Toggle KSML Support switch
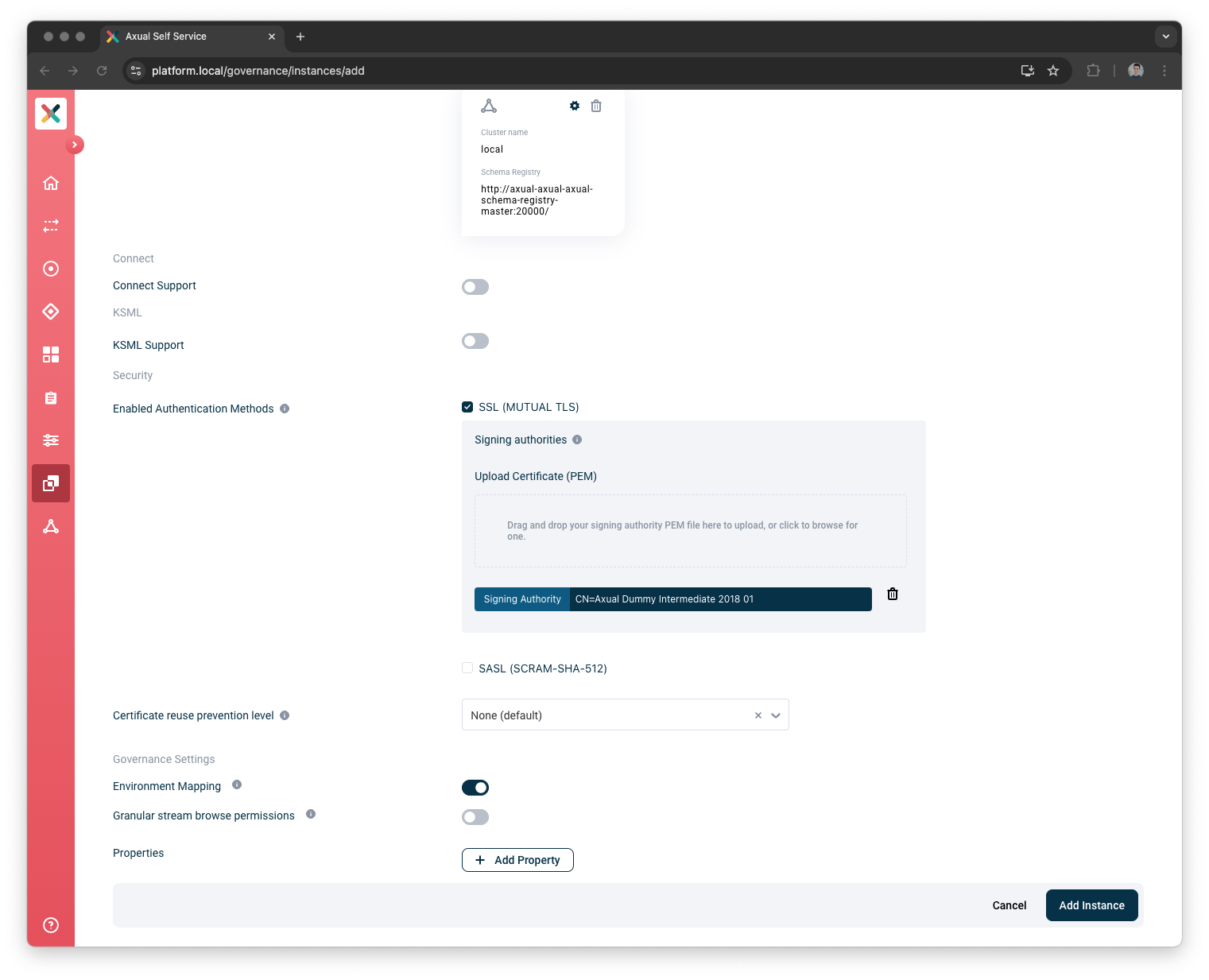The width and height of the screenshot is (1209, 980). (475, 341)
